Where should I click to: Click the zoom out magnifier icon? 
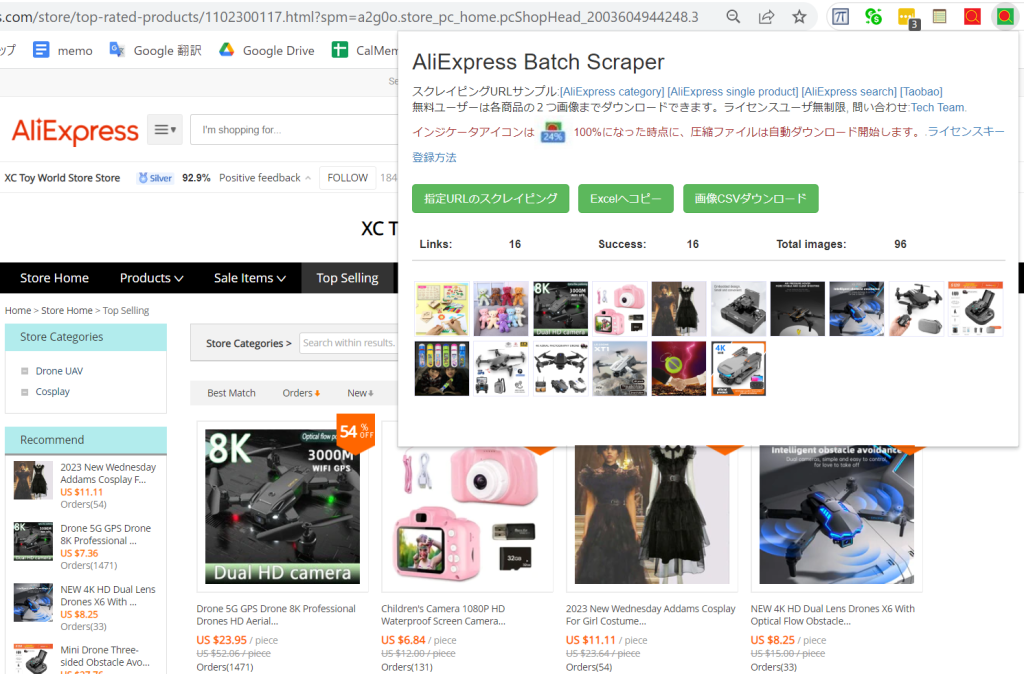pos(733,16)
